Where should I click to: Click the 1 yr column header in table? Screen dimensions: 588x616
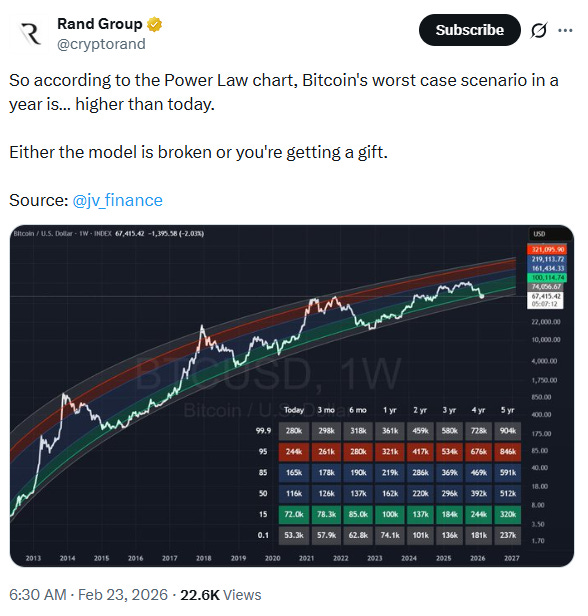point(390,410)
